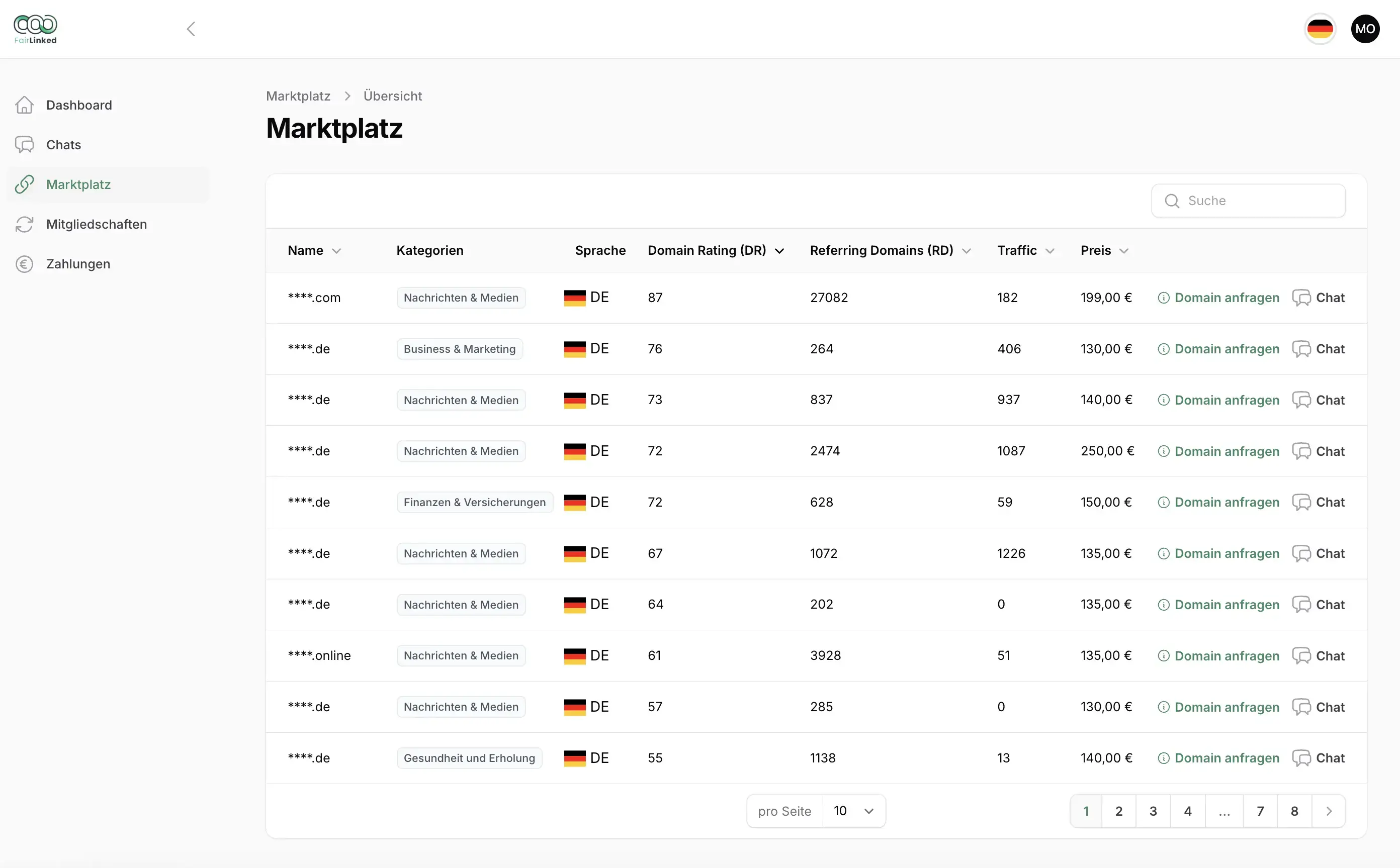The width and height of the screenshot is (1400, 868).
Task: Click the Übersicht breadcrumb
Action: pos(392,96)
